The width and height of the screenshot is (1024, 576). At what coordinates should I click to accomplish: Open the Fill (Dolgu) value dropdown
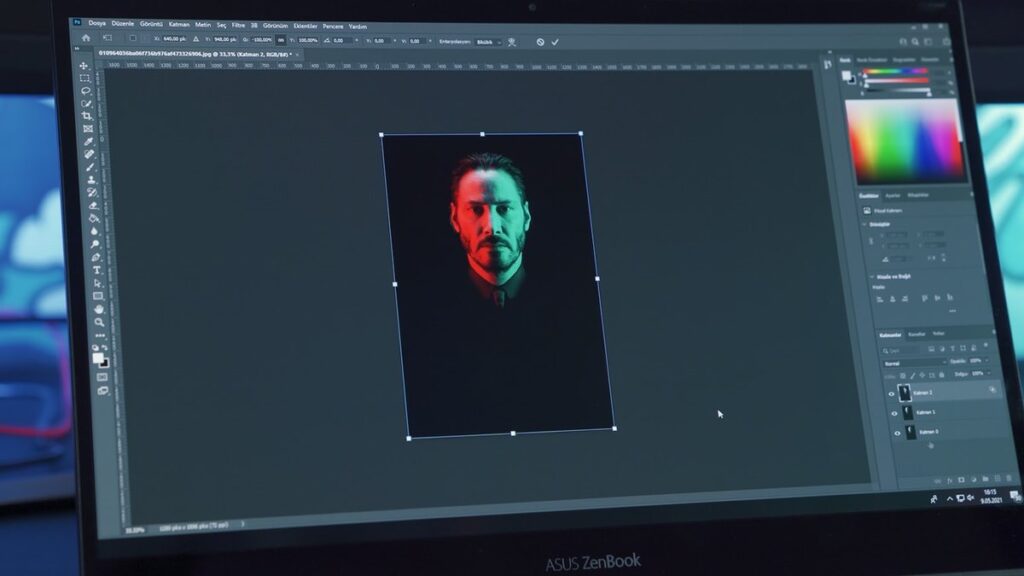coord(989,374)
